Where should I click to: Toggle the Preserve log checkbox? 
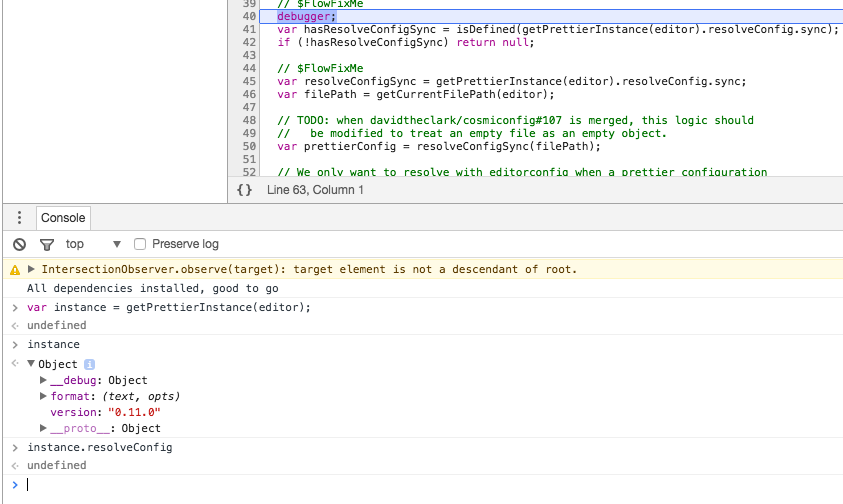click(140, 244)
